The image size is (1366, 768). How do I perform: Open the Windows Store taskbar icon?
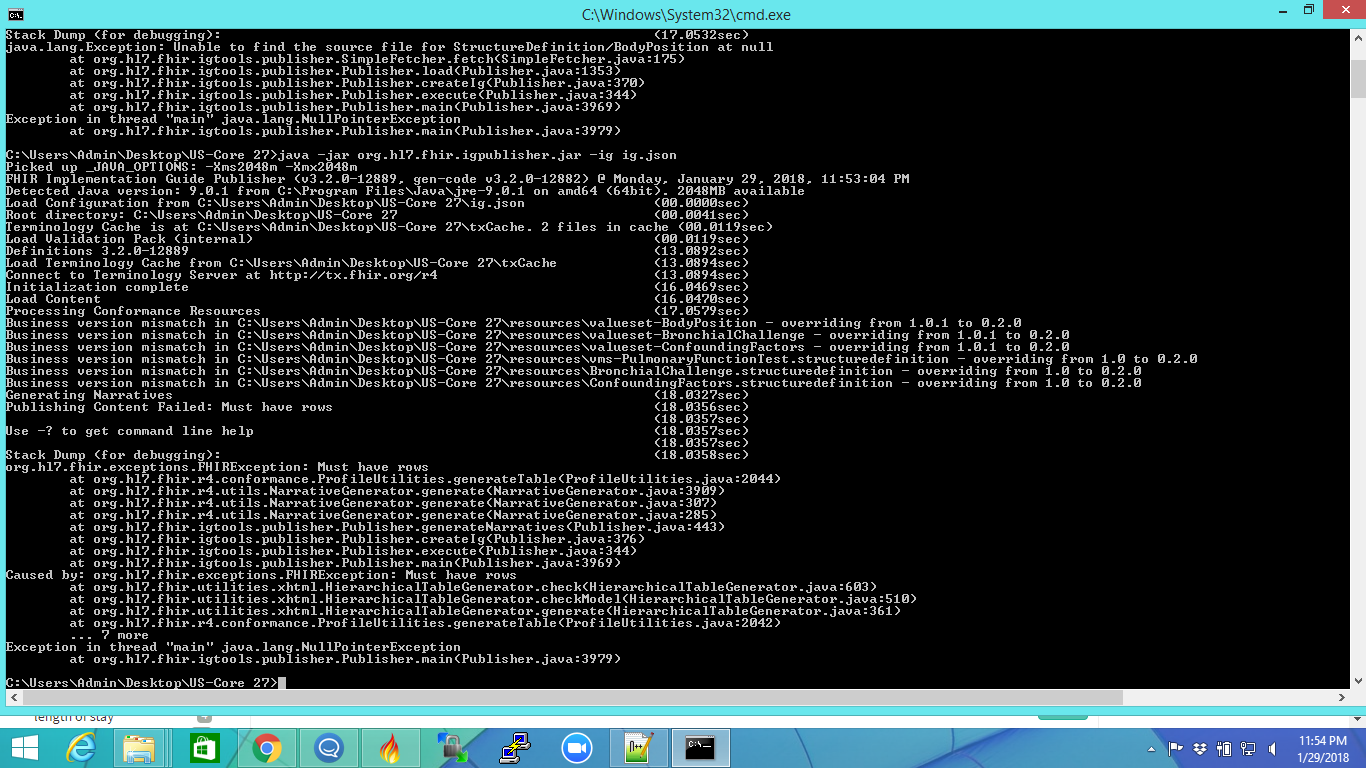pyautogui.click(x=204, y=747)
